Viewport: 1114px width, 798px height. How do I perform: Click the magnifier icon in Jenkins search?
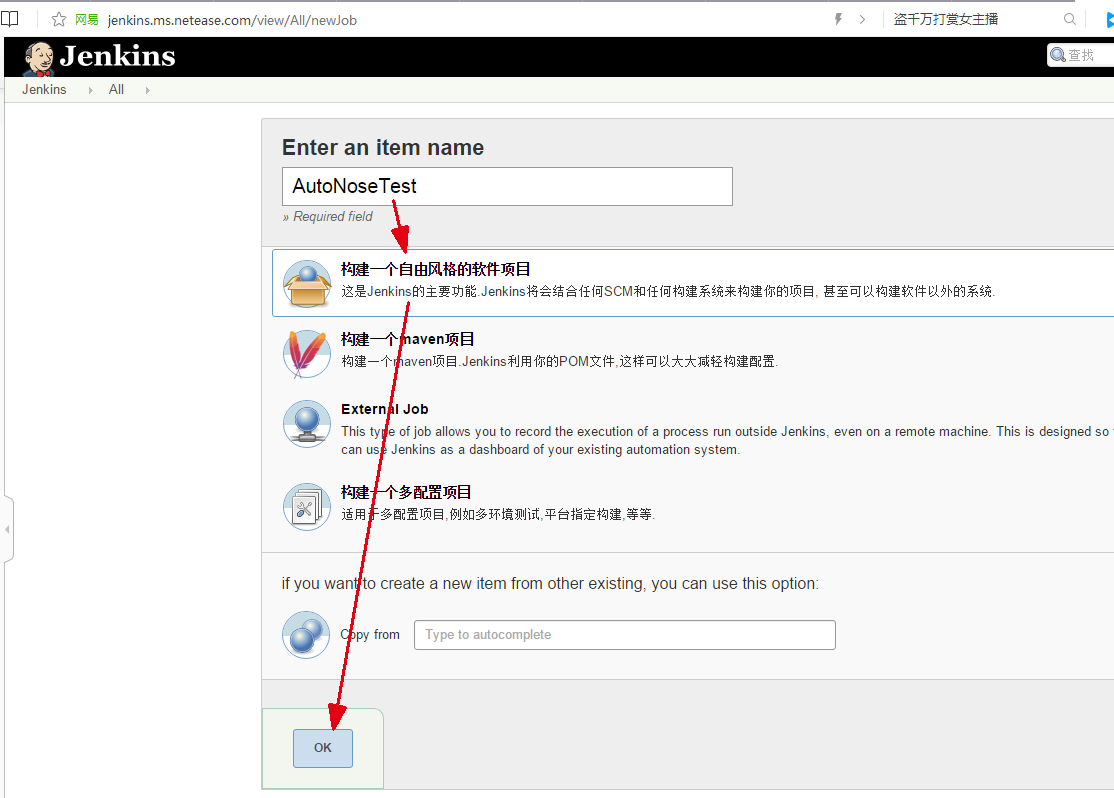click(1058, 55)
